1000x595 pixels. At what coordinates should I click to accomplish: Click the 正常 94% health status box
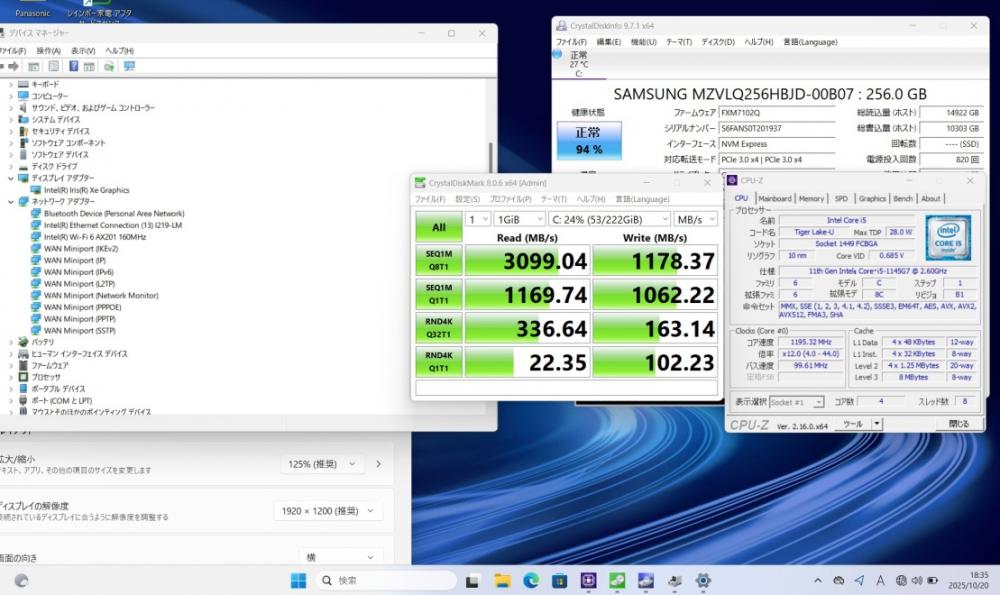point(589,141)
